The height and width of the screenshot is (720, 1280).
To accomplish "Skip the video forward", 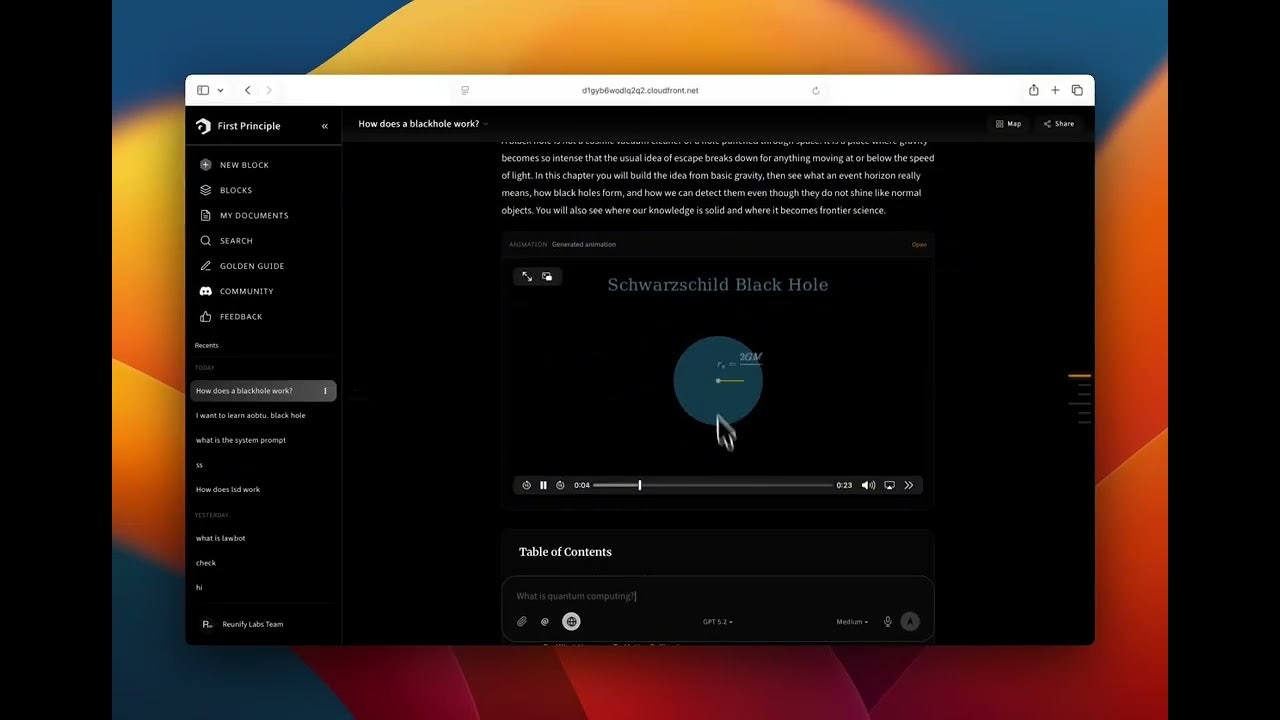I will (x=560, y=485).
